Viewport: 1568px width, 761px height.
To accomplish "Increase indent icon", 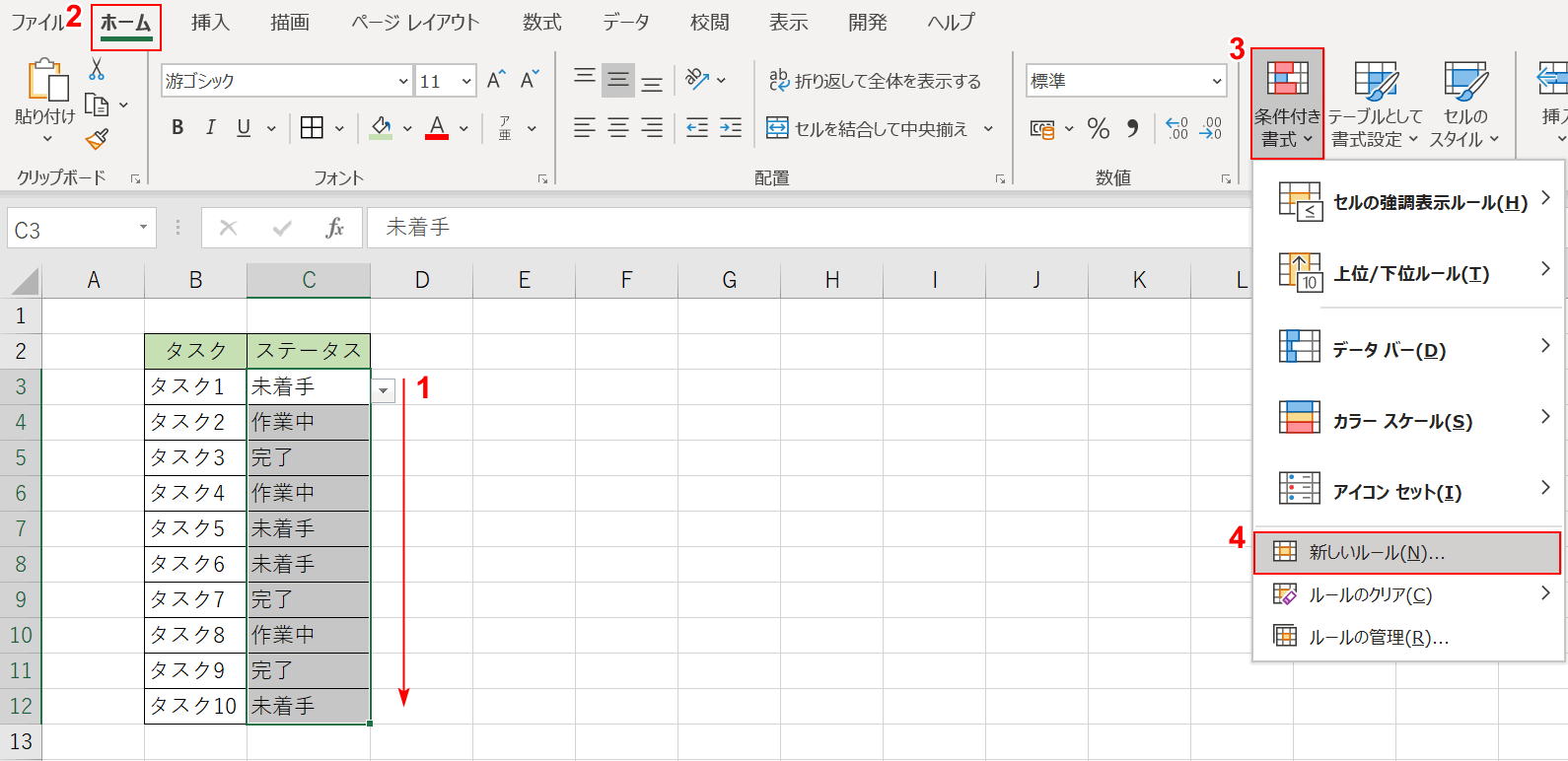I will tap(731, 127).
